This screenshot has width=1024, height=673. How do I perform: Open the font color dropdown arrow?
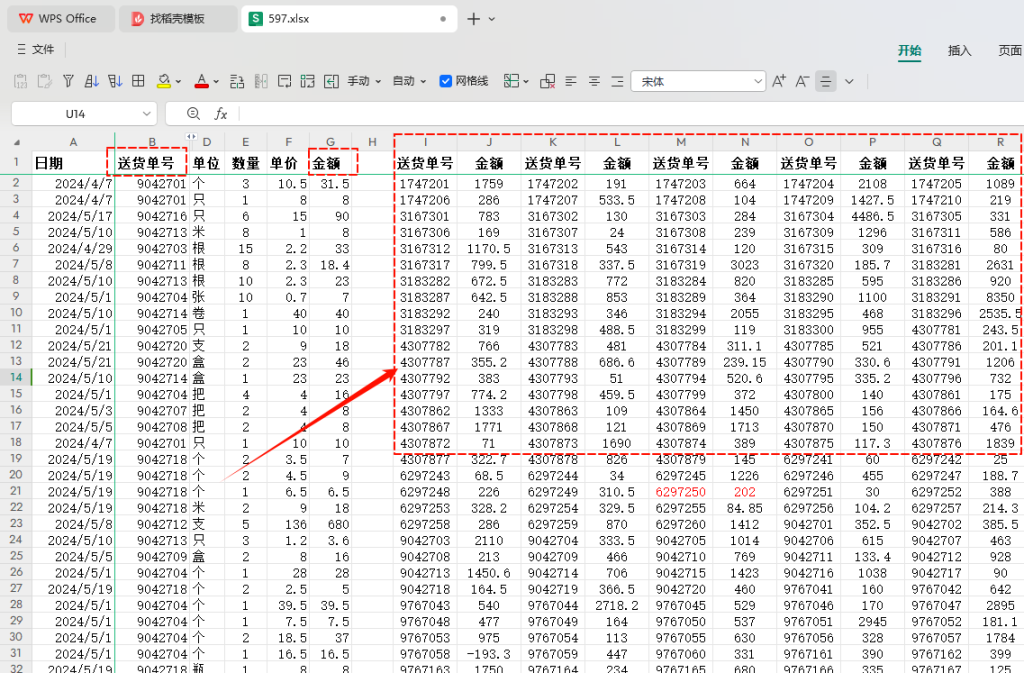point(216,82)
